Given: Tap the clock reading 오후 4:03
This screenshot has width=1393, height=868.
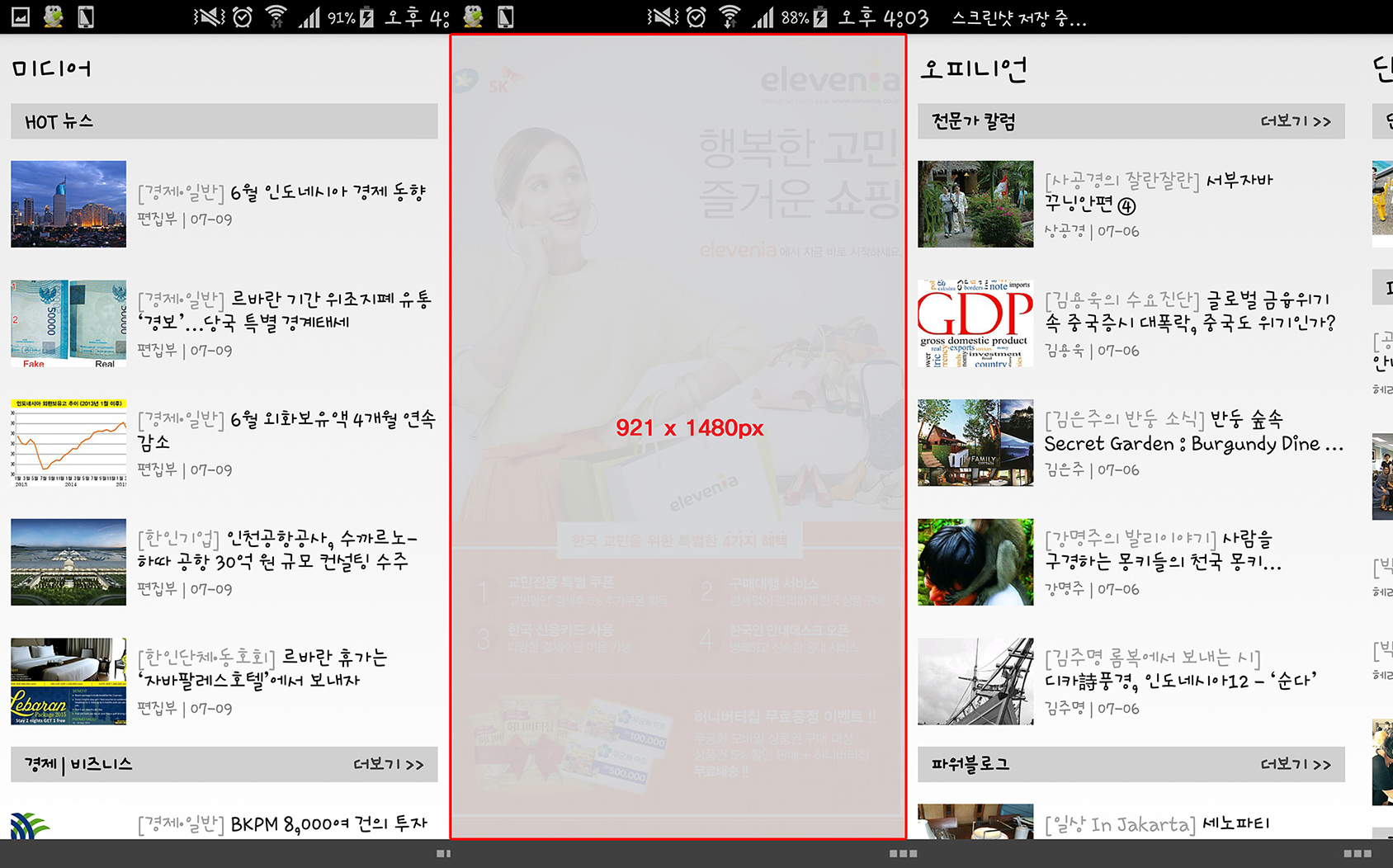Looking at the screenshot, I should (x=884, y=17).
